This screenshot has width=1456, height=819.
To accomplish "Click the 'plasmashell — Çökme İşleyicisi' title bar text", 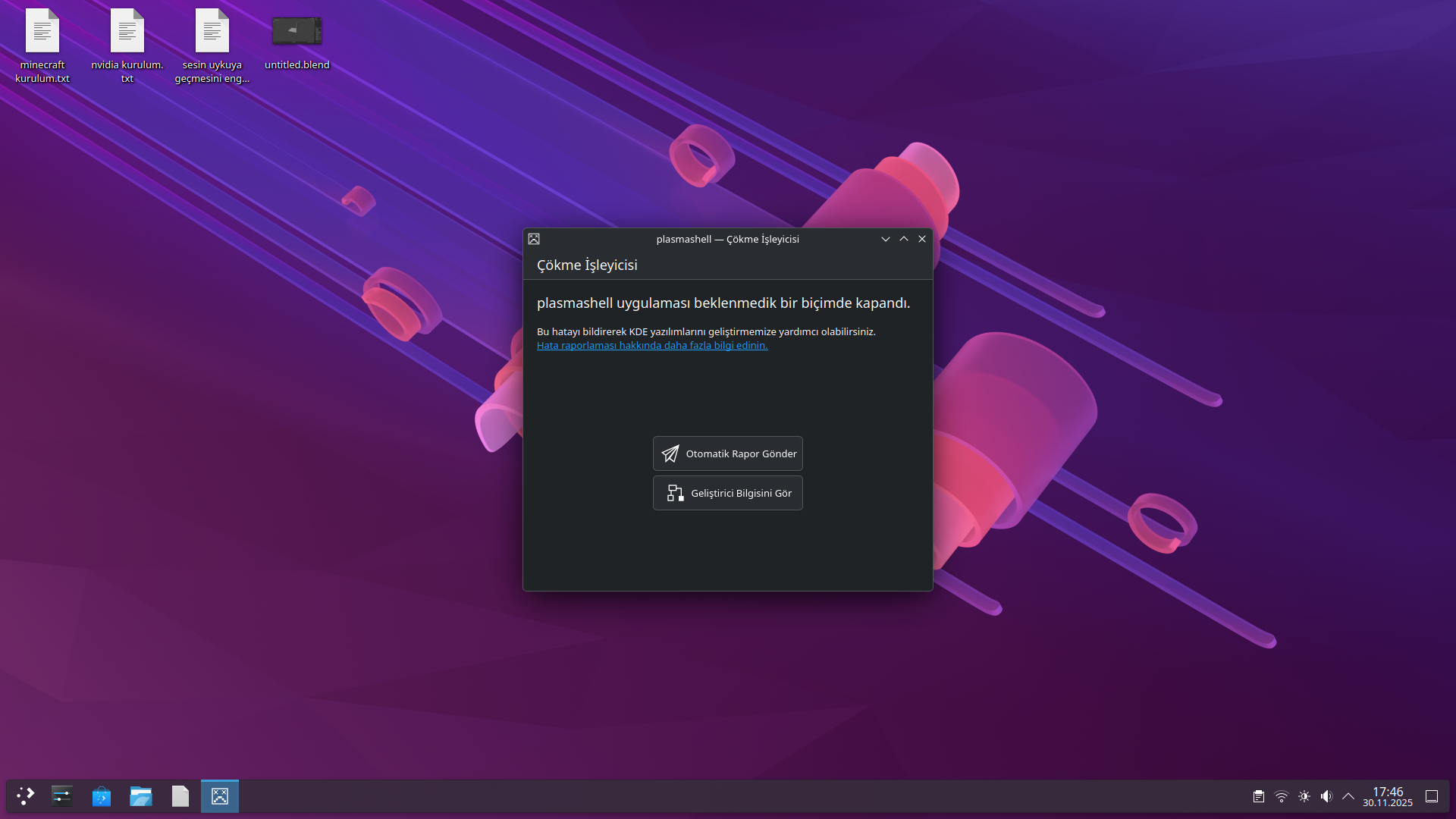I will (x=728, y=239).
